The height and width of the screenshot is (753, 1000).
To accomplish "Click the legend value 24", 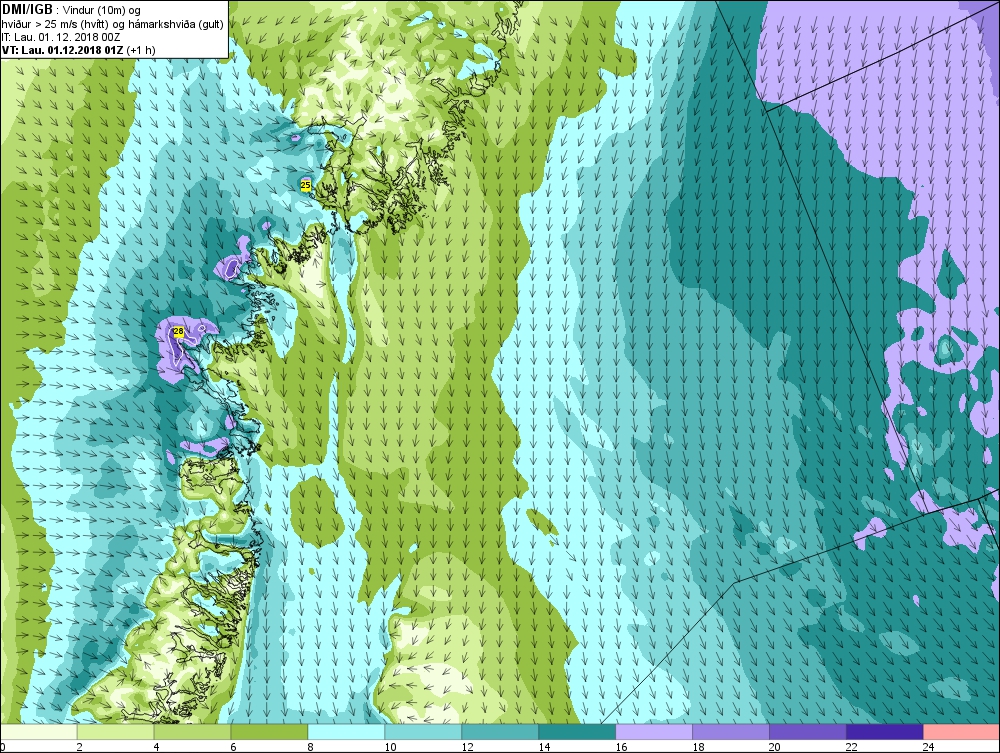I will click(x=929, y=747).
